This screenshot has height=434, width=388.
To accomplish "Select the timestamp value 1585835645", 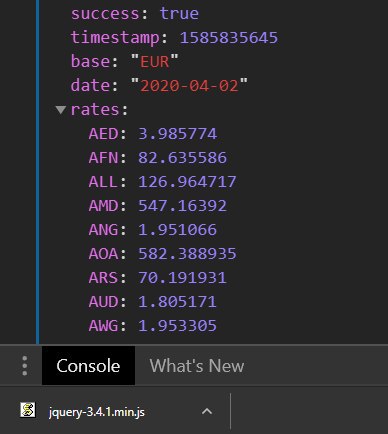I will (x=229, y=38).
